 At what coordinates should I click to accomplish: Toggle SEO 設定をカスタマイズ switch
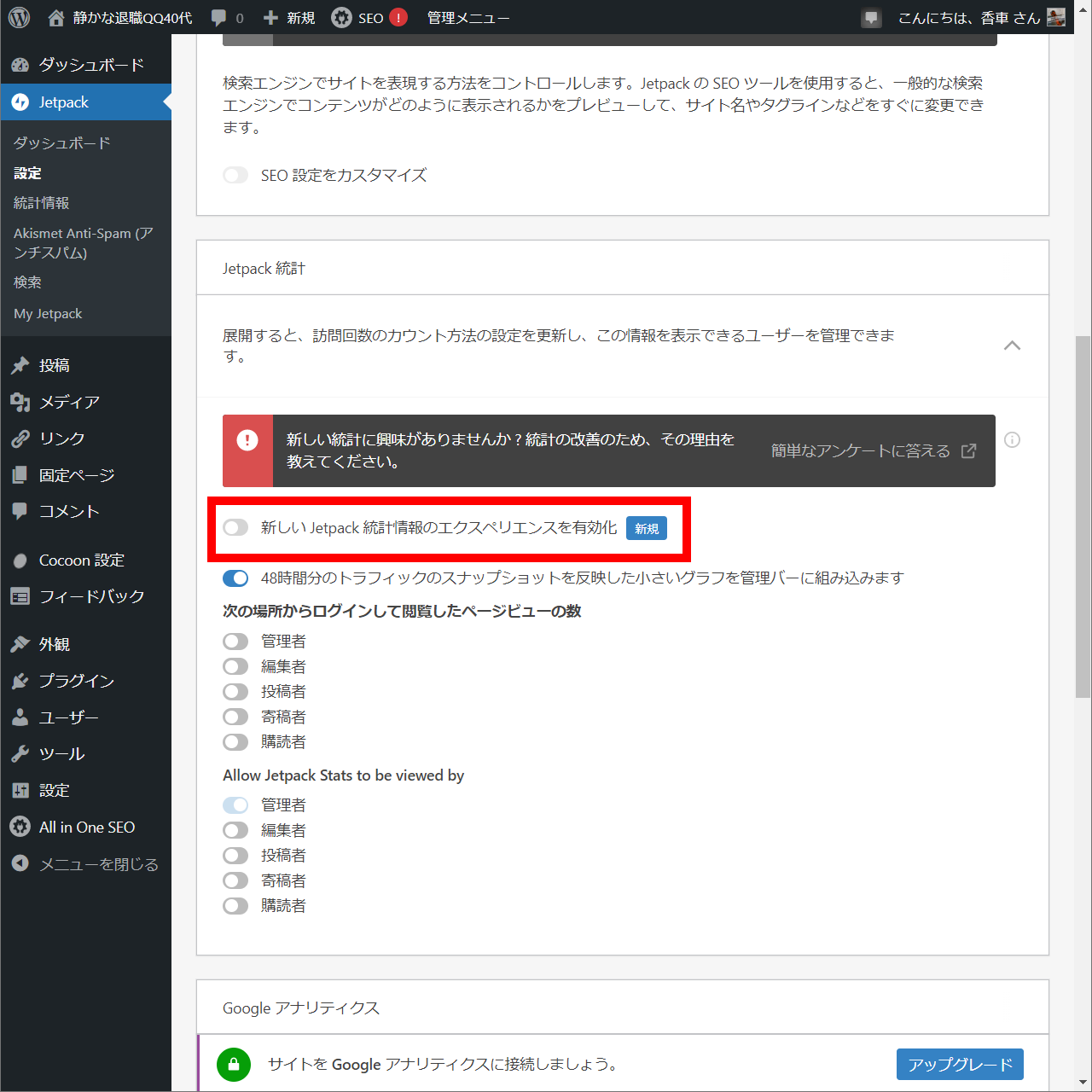pos(235,175)
